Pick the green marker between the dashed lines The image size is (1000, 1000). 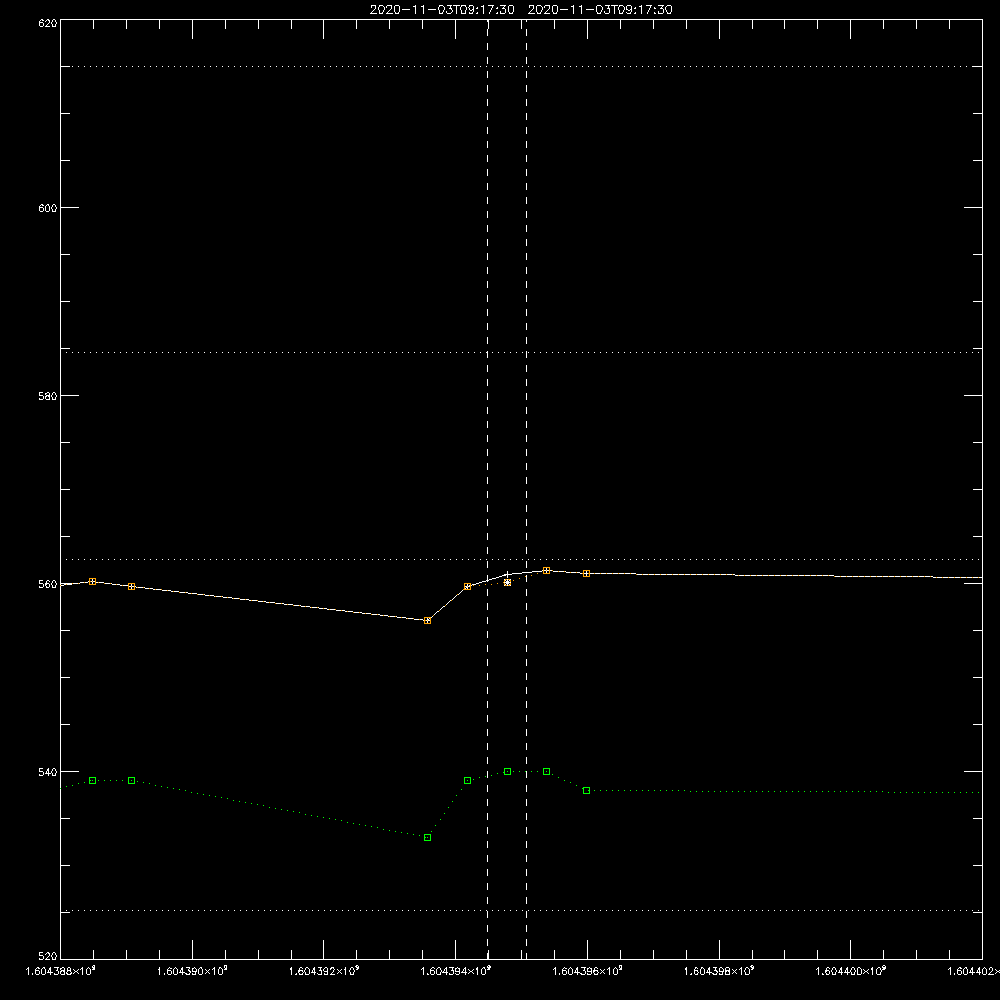[507, 772]
